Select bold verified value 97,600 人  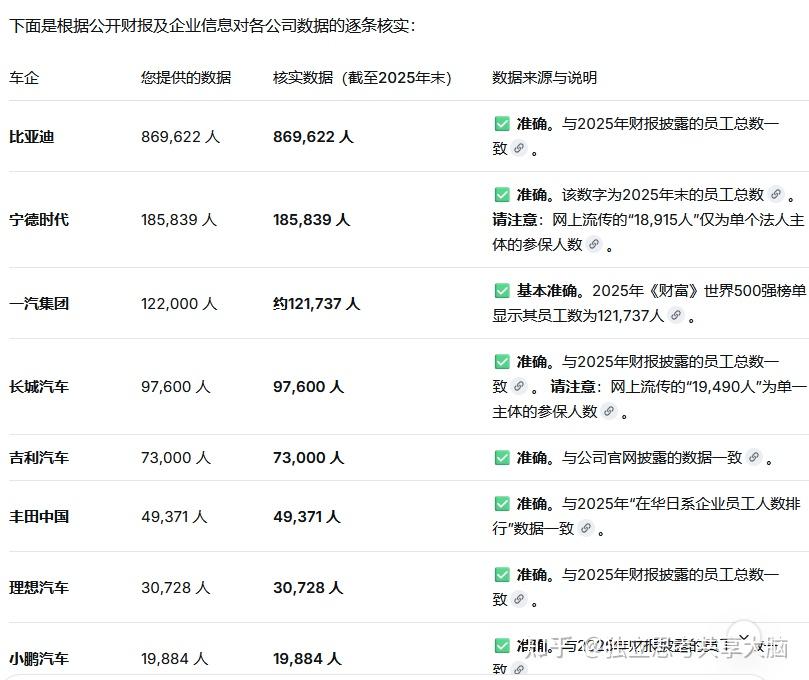[309, 386]
